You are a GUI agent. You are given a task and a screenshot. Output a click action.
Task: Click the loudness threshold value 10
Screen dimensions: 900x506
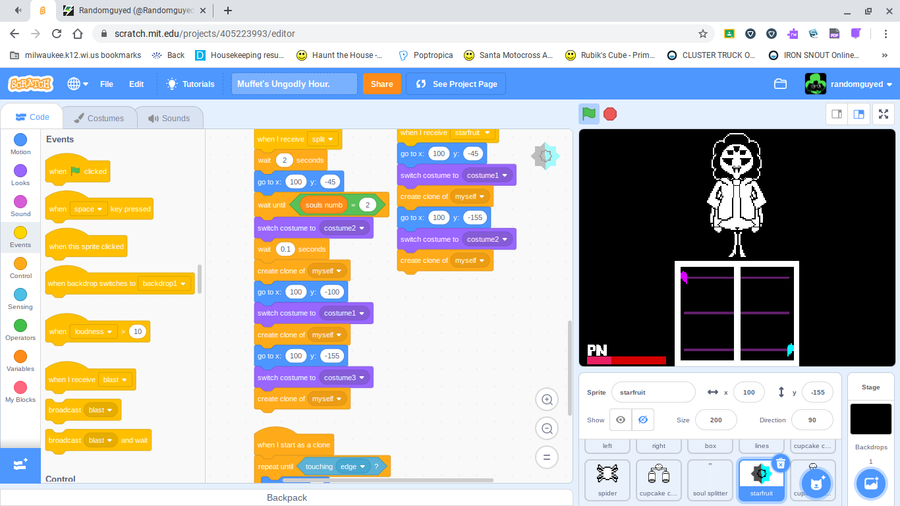point(137,332)
